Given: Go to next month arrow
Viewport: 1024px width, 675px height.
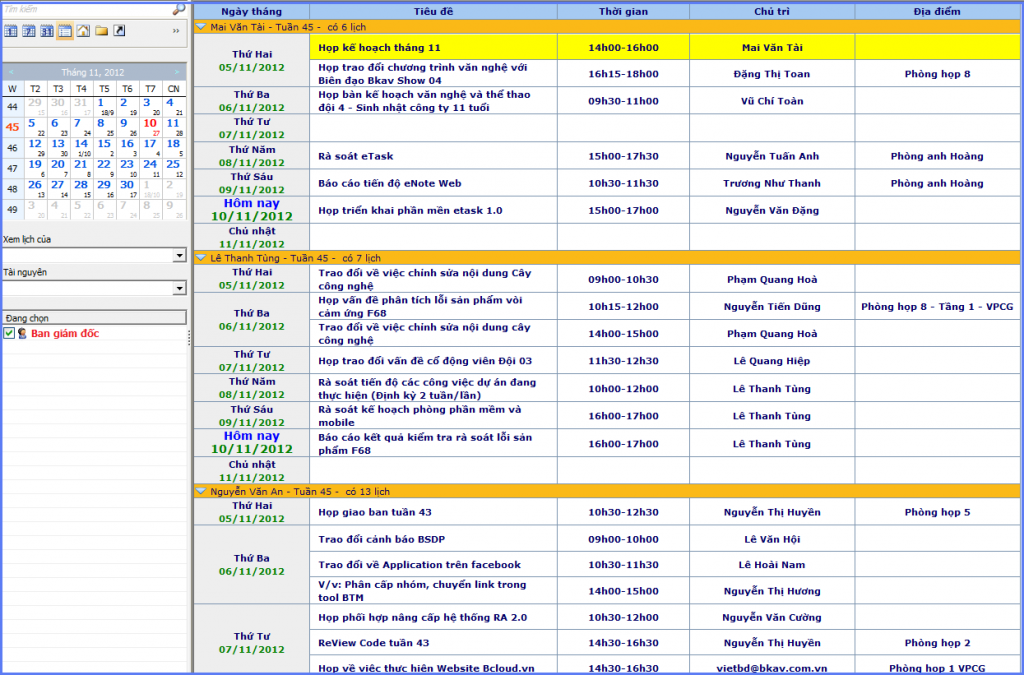Looking at the screenshot, I should point(176,72).
